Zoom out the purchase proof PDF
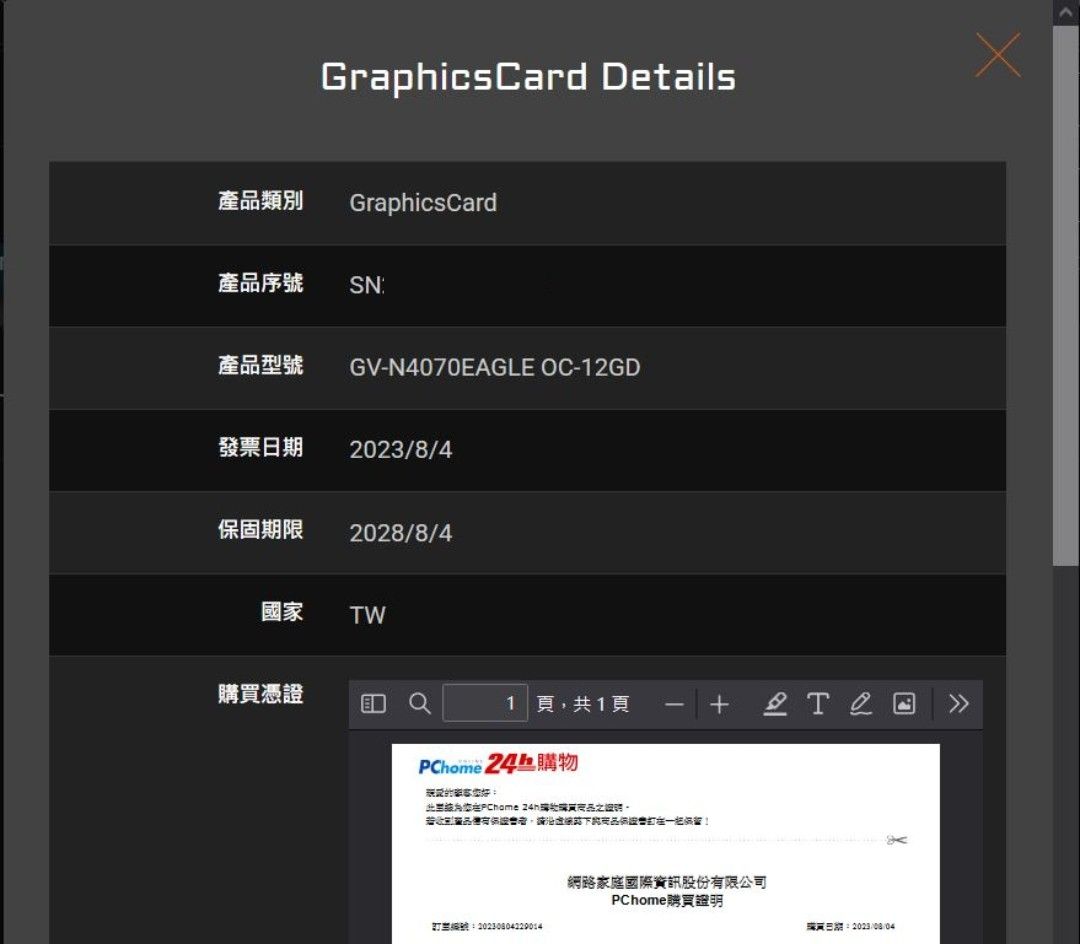The width and height of the screenshot is (1080, 944). coord(674,705)
